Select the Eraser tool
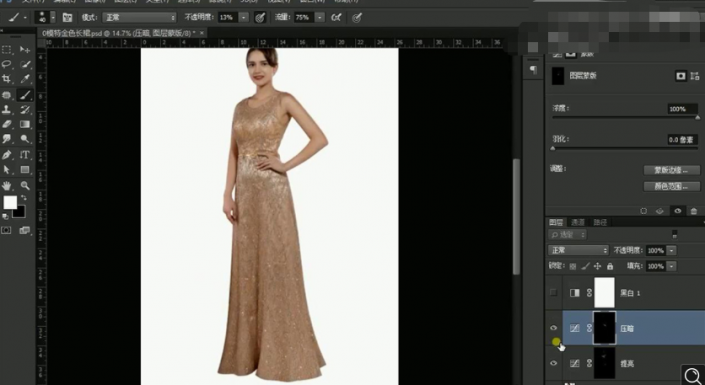The image size is (705, 385). (7, 124)
